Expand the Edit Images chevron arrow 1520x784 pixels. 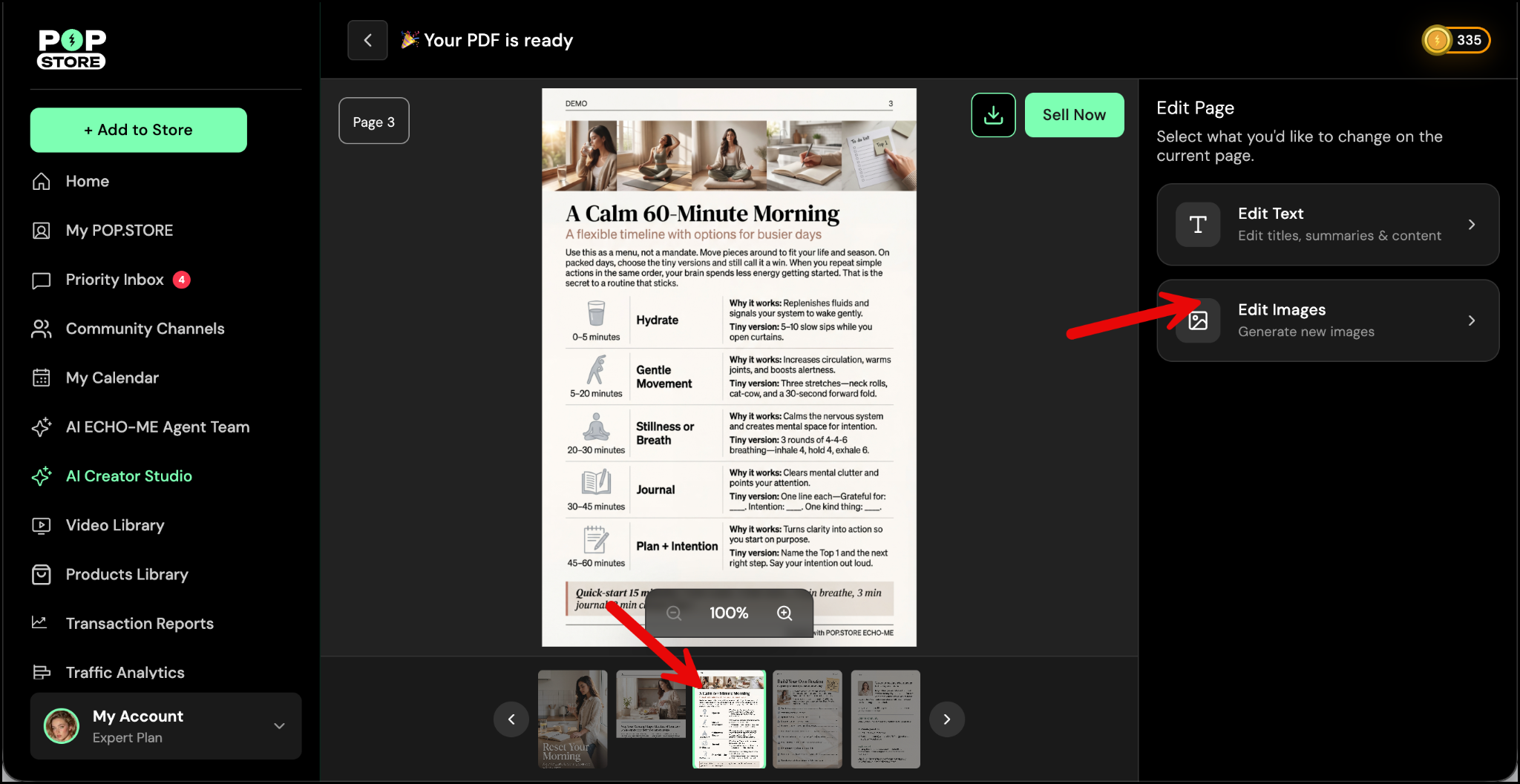tap(1471, 320)
